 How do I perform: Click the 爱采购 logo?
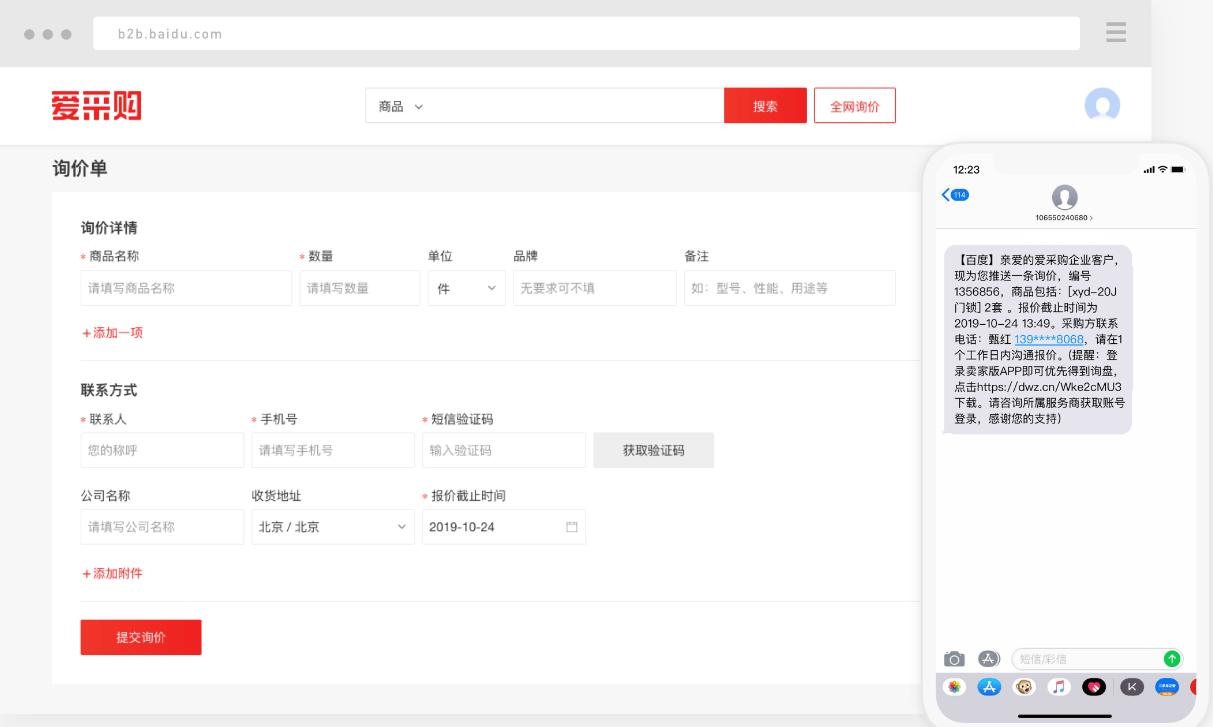coord(96,105)
